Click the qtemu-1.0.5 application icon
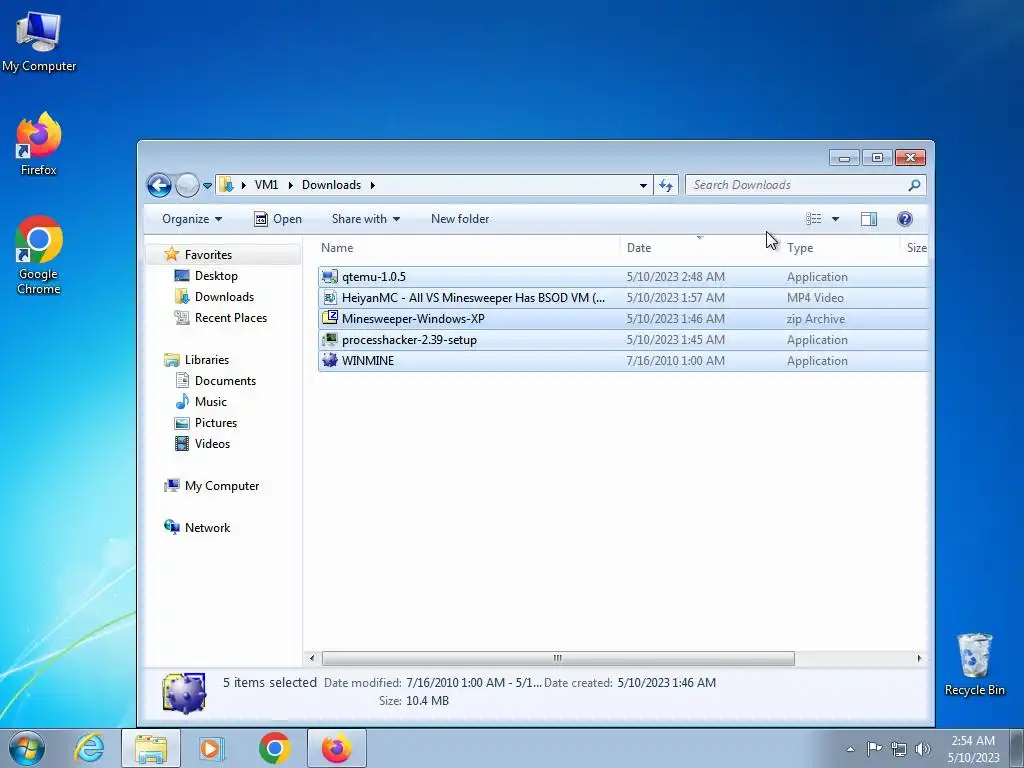The height and width of the screenshot is (768, 1024). (x=330, y=277)
